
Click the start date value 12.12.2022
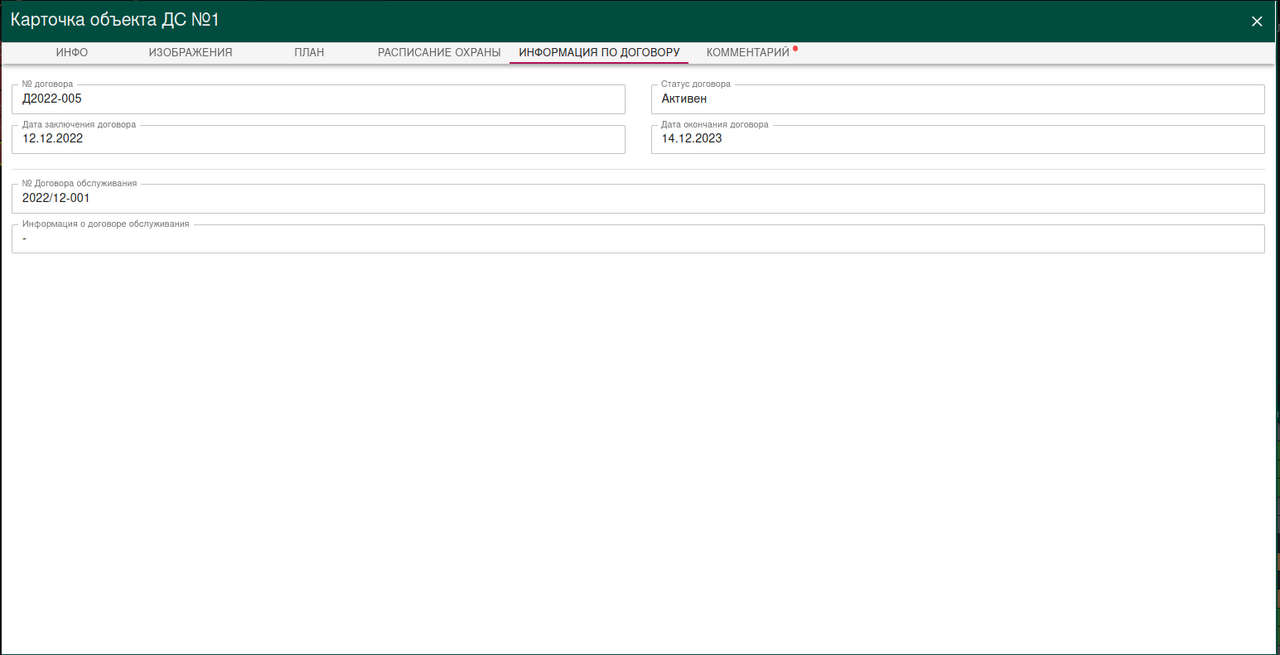tap(53, 139)
